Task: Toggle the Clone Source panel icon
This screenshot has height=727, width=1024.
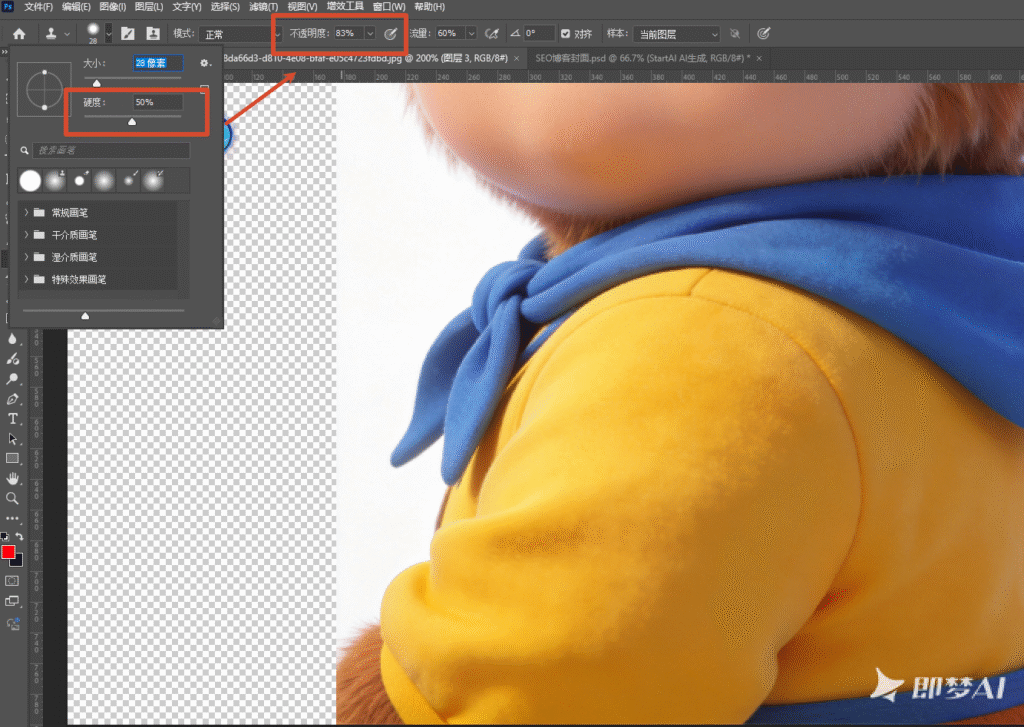Action: pos(153,33)
